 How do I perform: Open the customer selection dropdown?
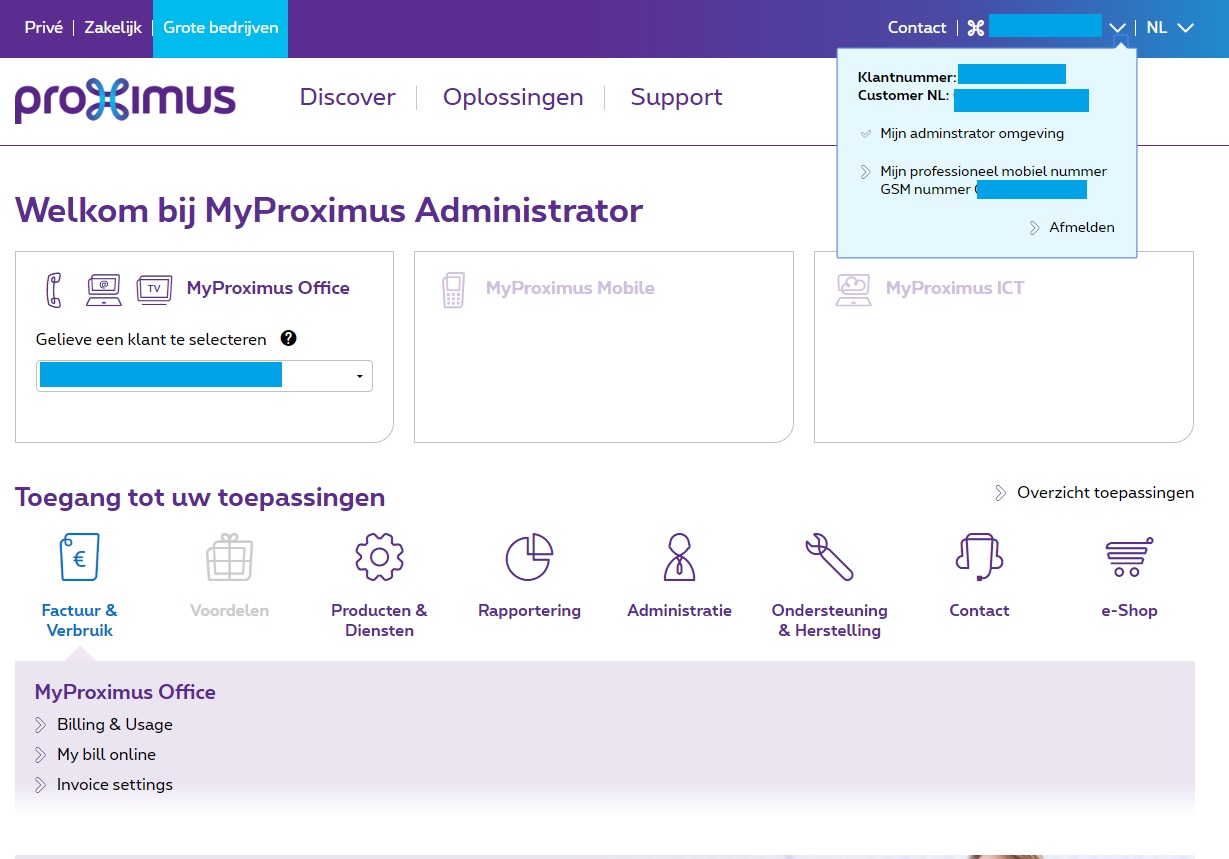tap(204, 376)
